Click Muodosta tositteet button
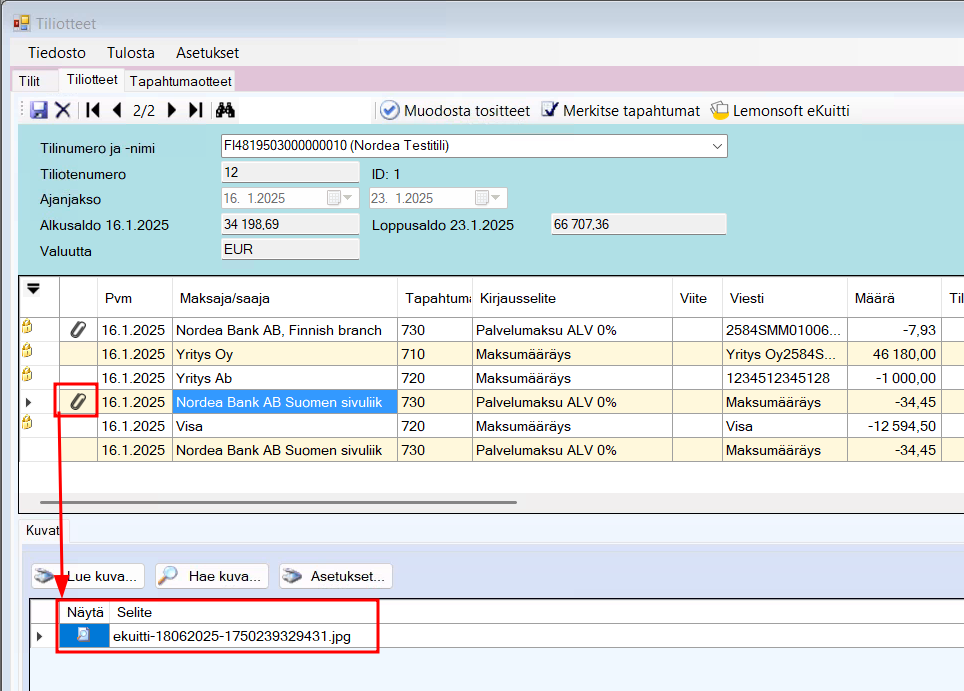The height and width of the screenshot is (691, 964). [x=455, y=111]
